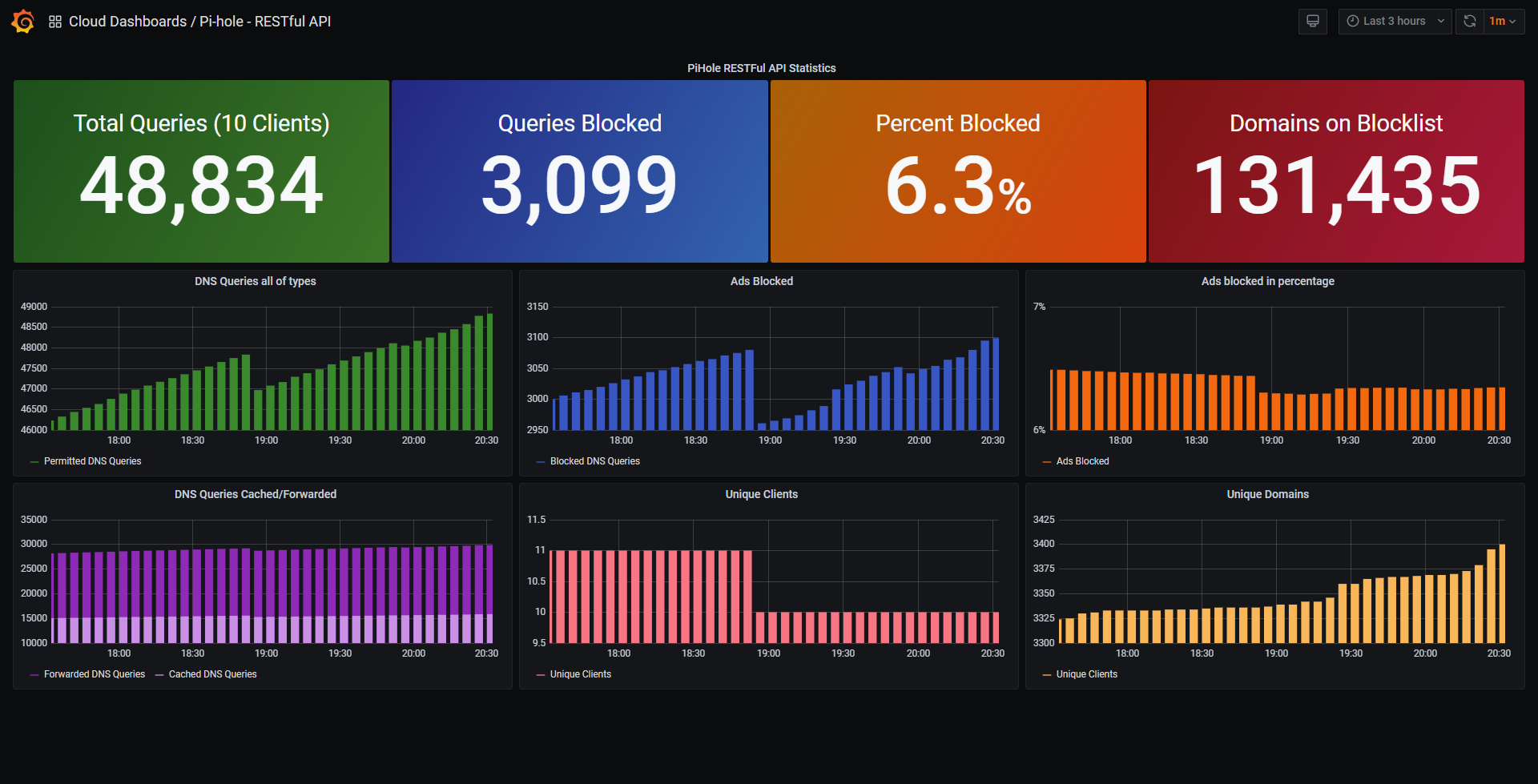Toggle TV view mode monitor icon

coord(1312,22)
